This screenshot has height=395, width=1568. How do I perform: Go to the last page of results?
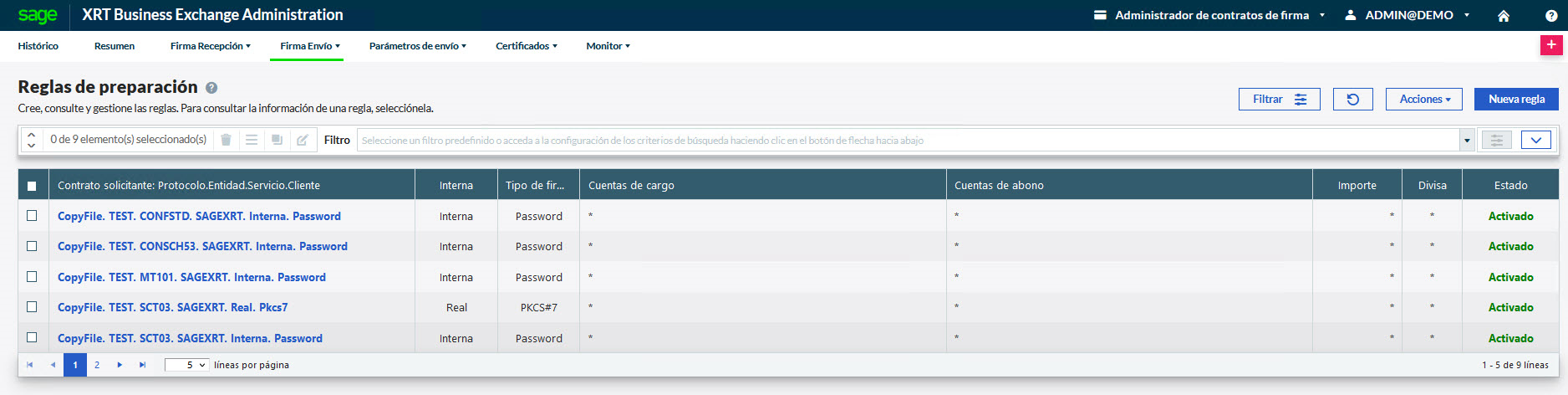coord(142,365)
